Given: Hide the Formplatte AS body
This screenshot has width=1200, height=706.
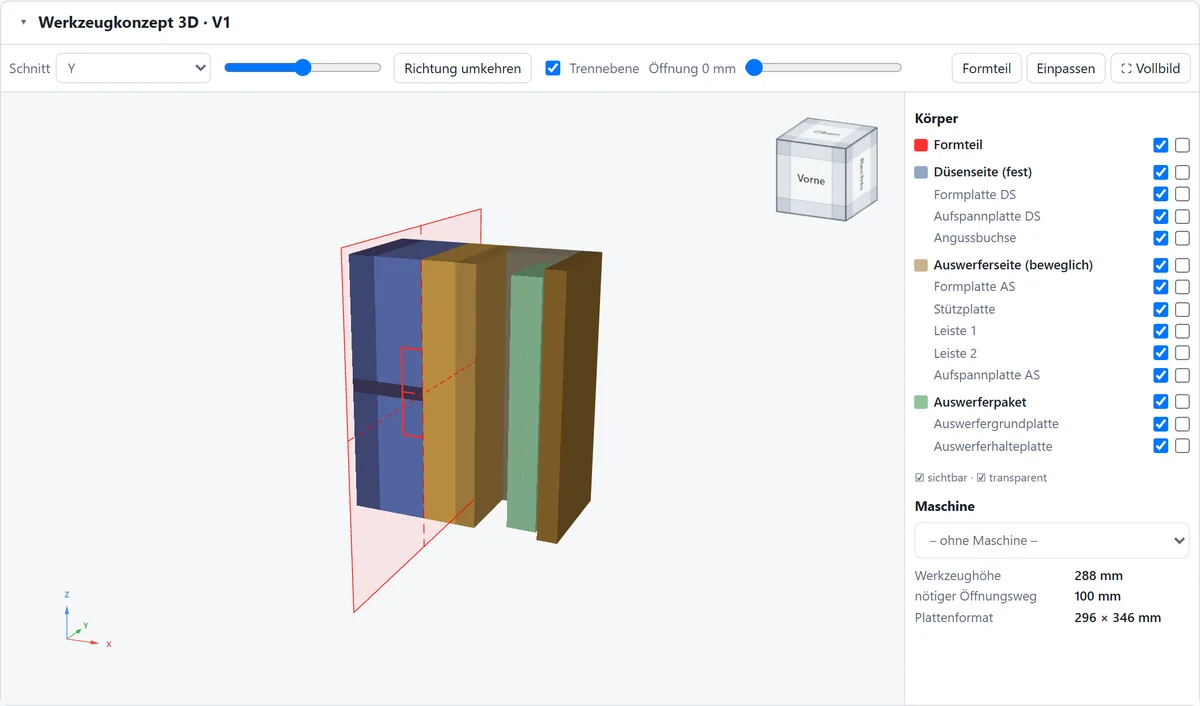Looking at the screenshot, I should pos(1161,287).
